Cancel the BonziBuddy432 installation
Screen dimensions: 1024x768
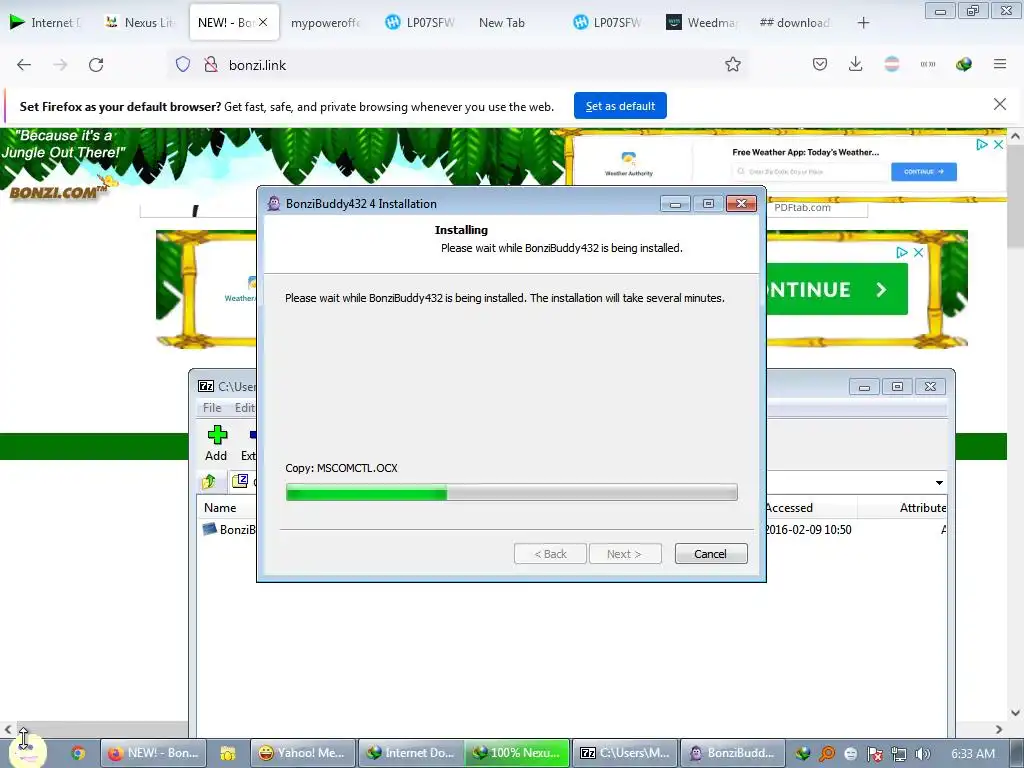pos(711,554)
